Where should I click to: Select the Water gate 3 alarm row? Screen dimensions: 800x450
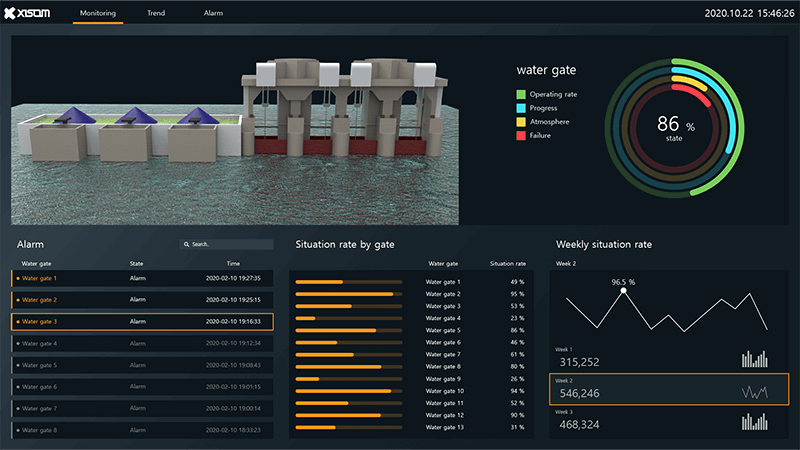[x=140, y=322]
